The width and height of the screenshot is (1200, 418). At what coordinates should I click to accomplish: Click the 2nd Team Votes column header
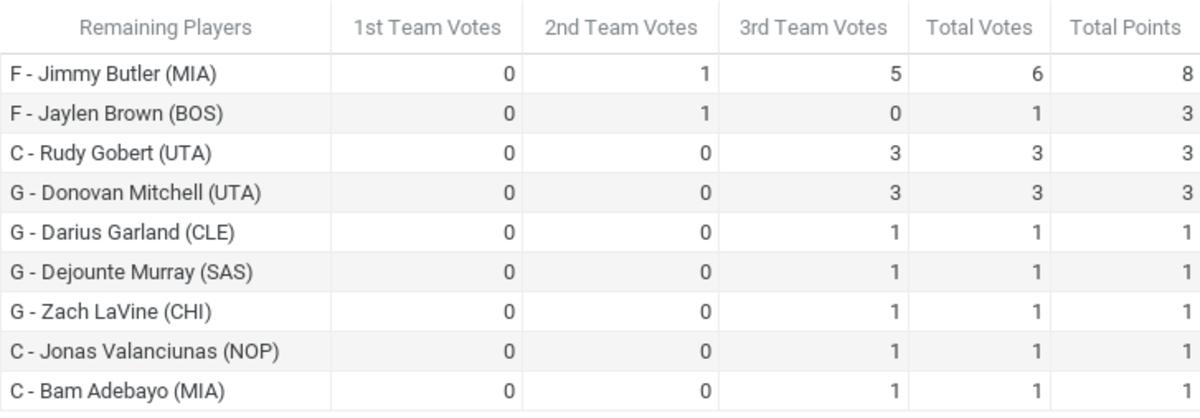click(620, 28)
